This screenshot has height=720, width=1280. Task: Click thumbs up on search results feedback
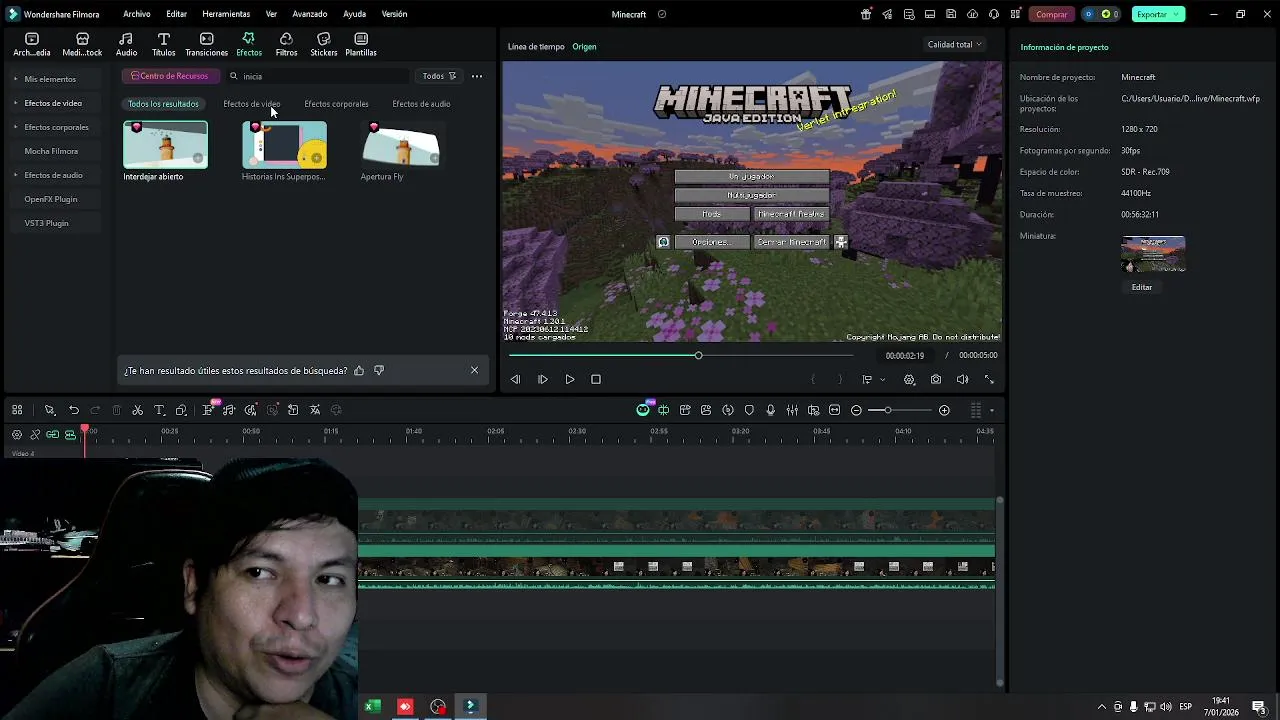pyautogui.click(x=359, y=370)
